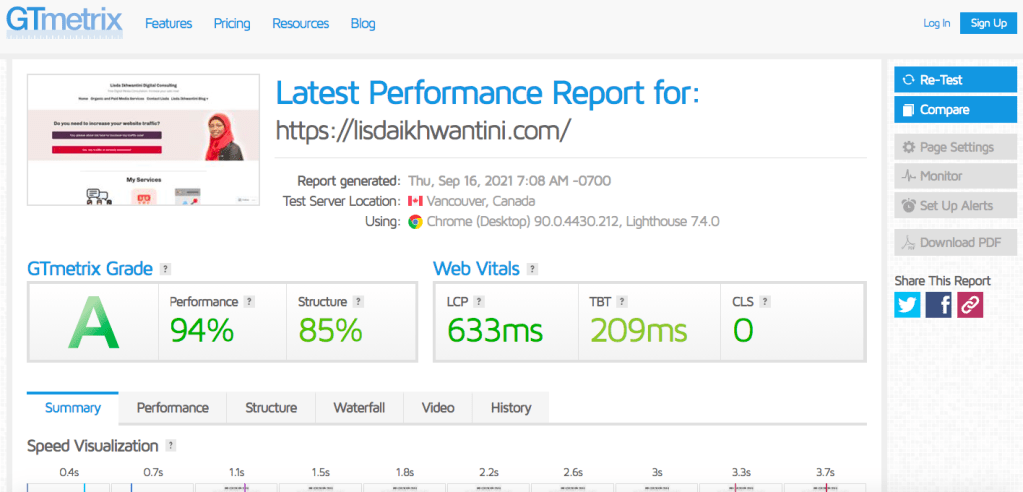Viewport: 1023px width, 492px height.
Task: Click Vancouver, Canada server location
Action: click(481, 201)
